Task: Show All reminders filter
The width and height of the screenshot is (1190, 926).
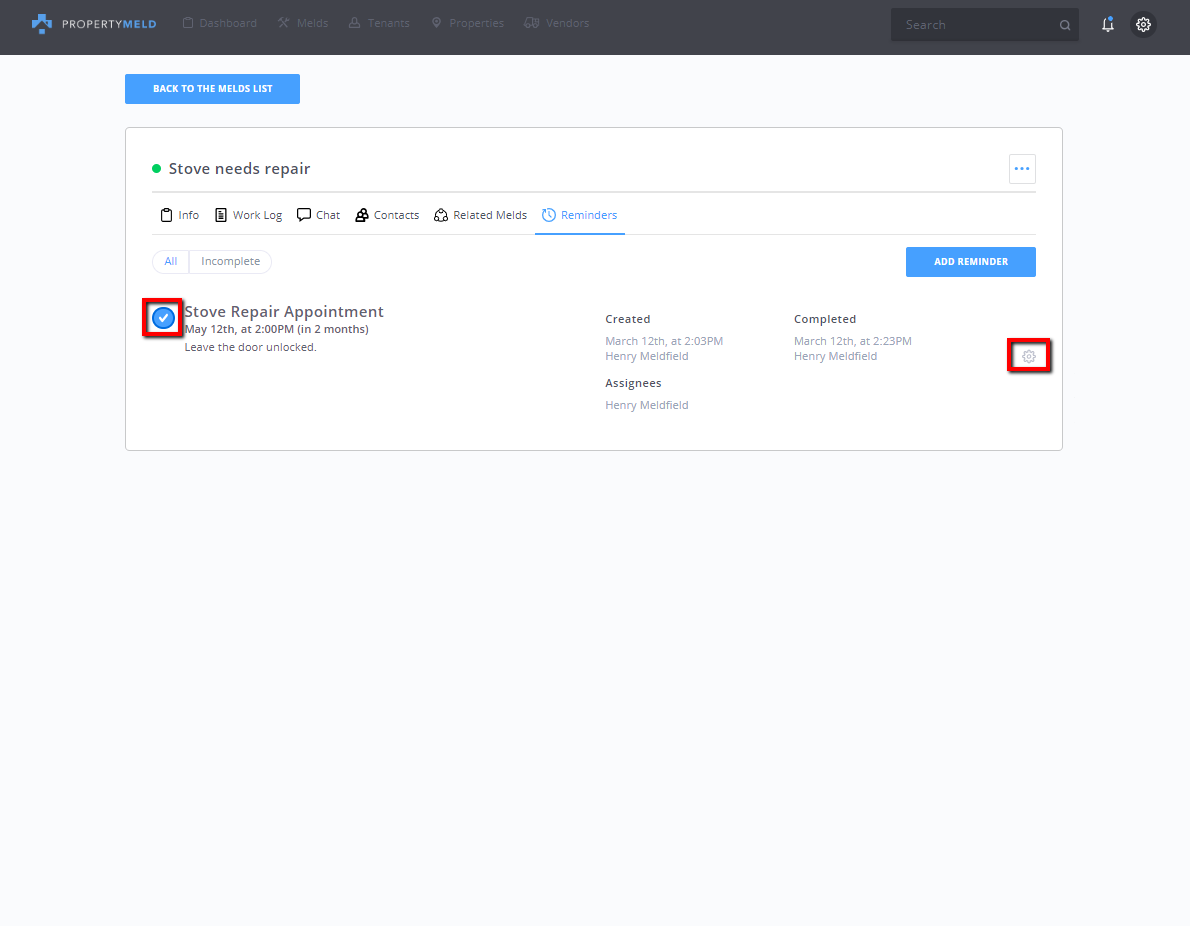Action: [x=171, y=261]
